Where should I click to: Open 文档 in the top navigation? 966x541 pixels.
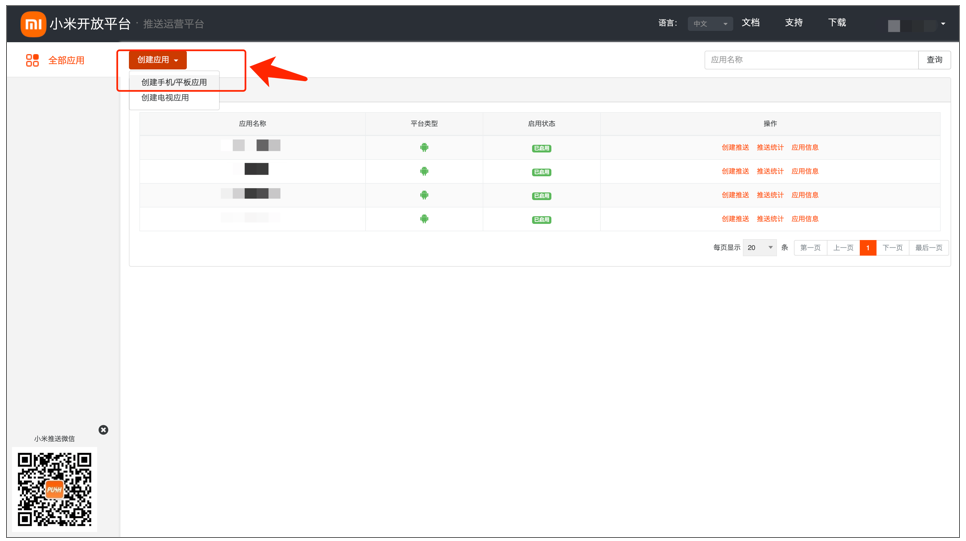pyautogui.click(x=751, y=23)
